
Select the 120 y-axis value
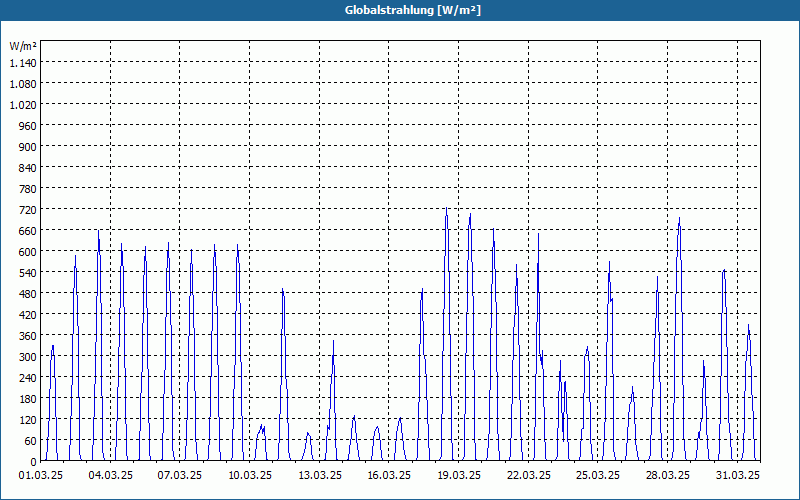coord(28,419)
